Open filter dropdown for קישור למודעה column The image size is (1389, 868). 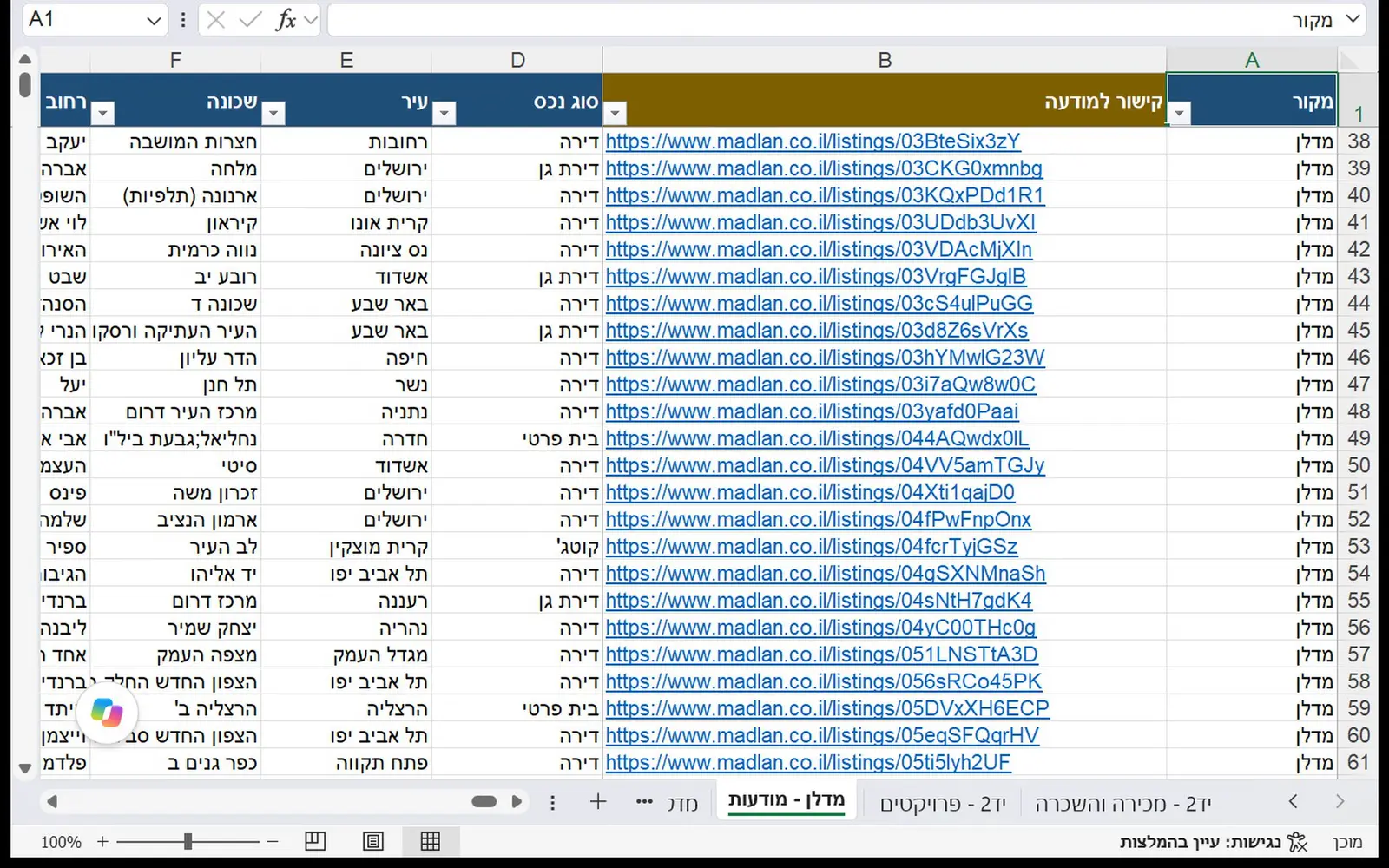[616, 113]
